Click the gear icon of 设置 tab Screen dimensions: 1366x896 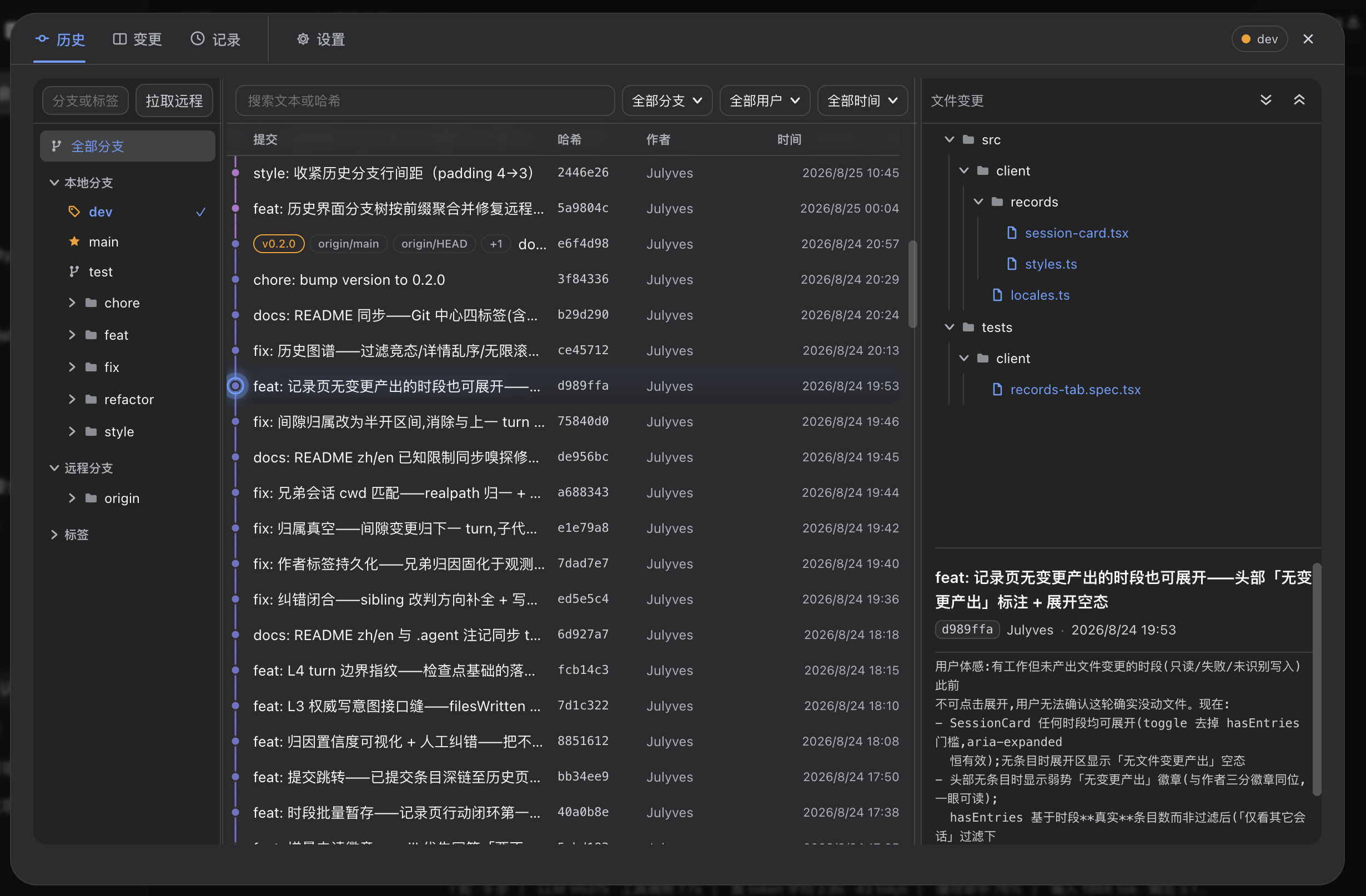[x=303, y=39]
